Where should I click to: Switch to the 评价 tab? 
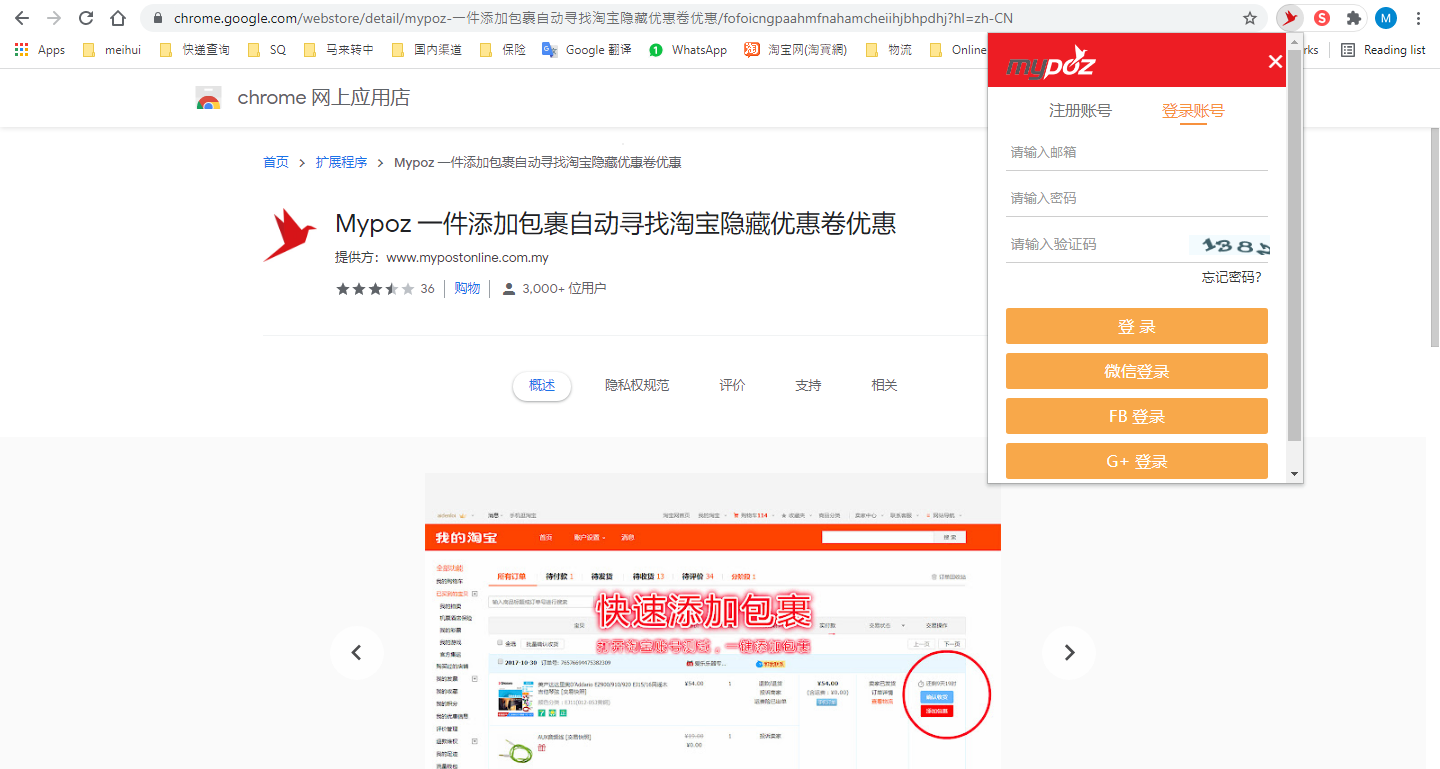click(732, 386)
